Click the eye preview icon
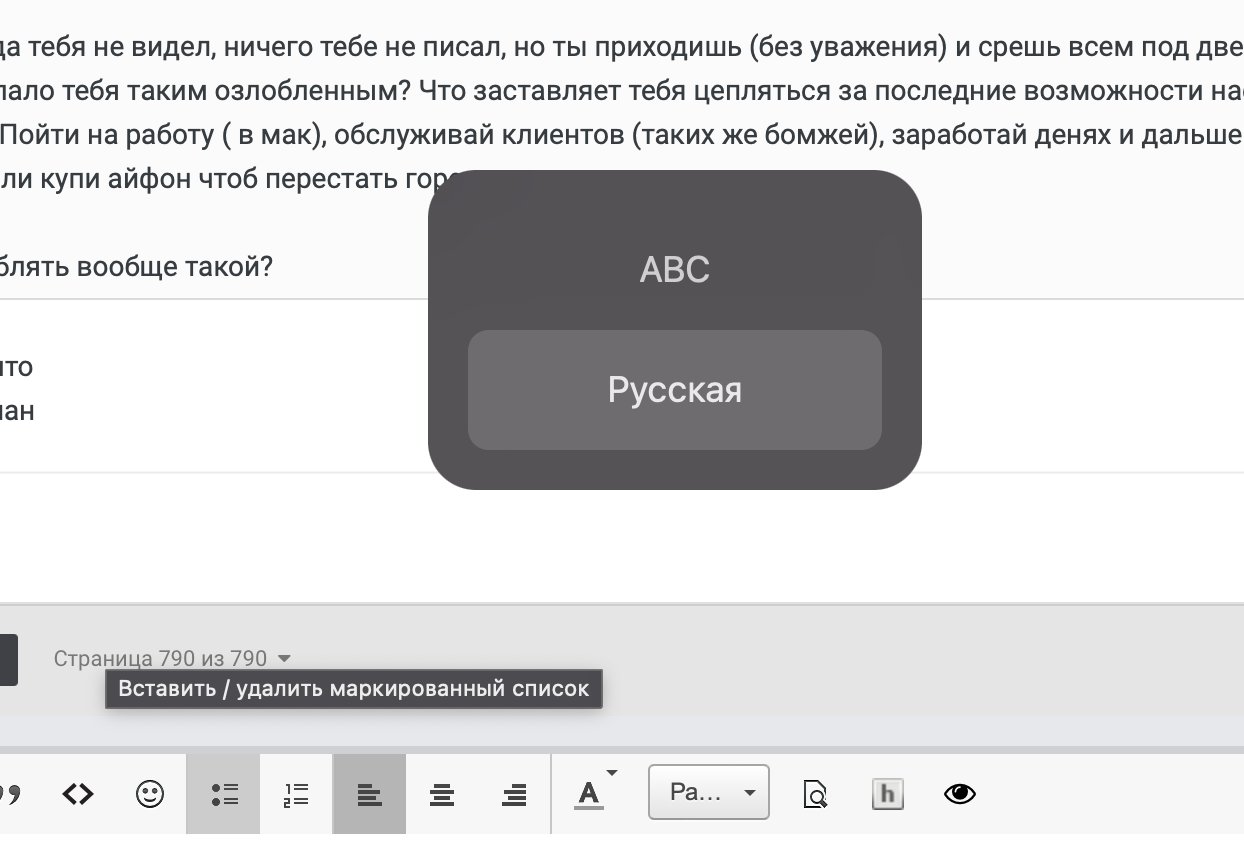The image size is (1244, 844). pos(959,793)
